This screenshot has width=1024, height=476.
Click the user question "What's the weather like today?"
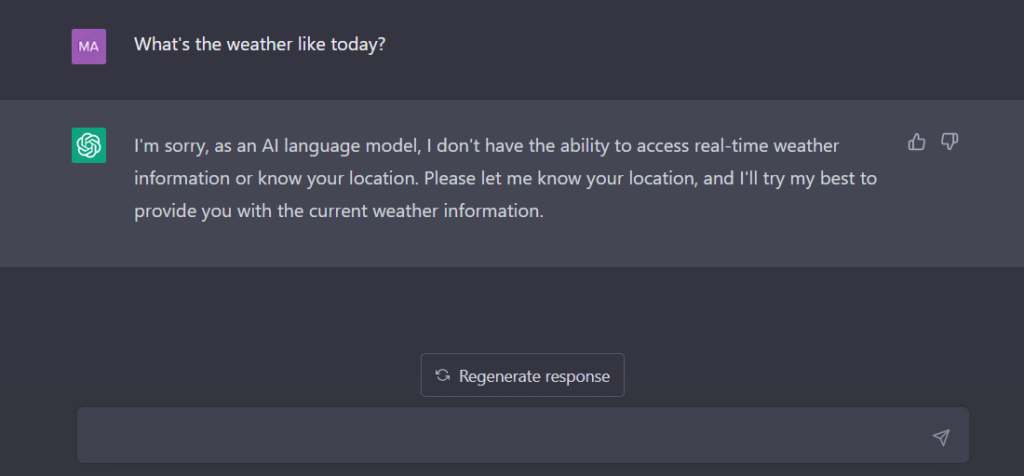[x=260, y=45]
